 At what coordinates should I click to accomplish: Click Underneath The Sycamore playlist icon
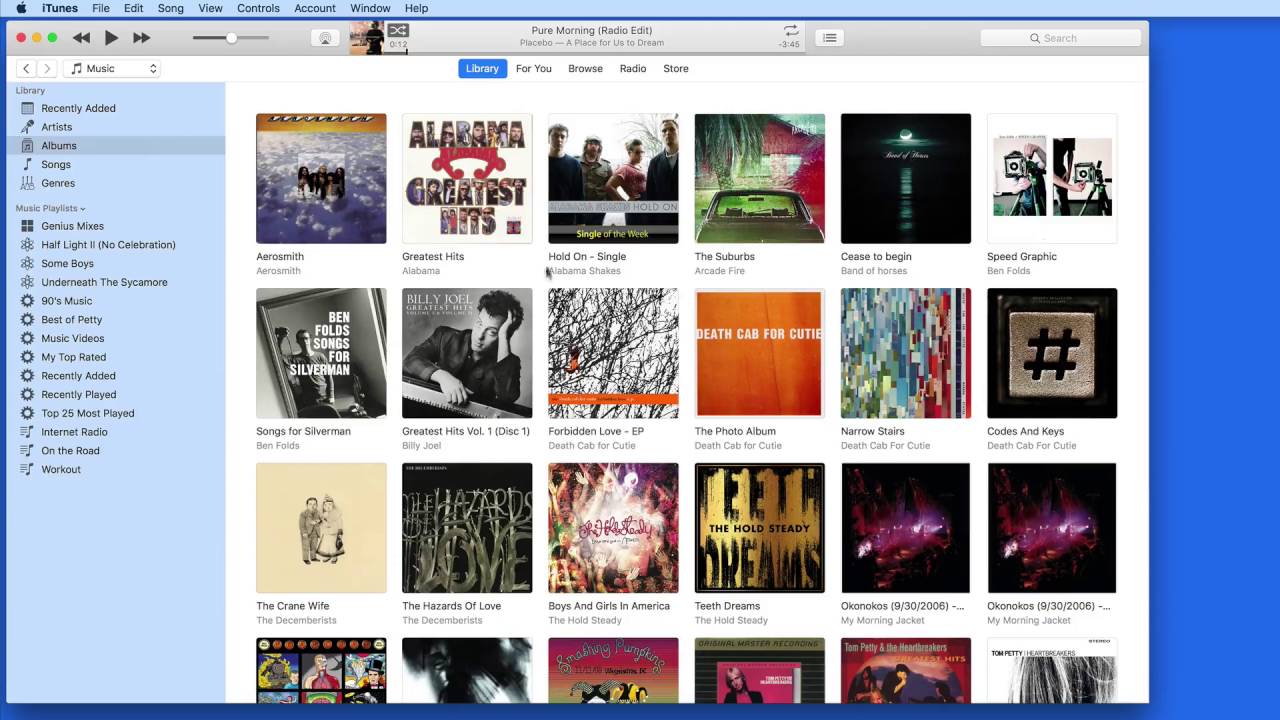pos(27,282)
